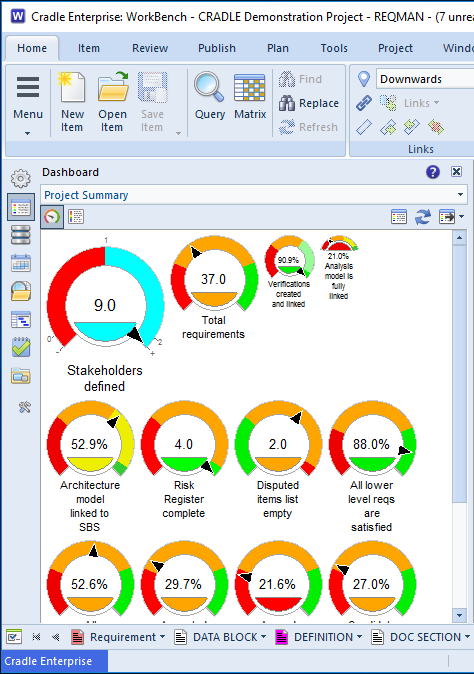Select the Dashboard sidebar icon
This screenshot has height=674, width=474.
tap(21, 208)
